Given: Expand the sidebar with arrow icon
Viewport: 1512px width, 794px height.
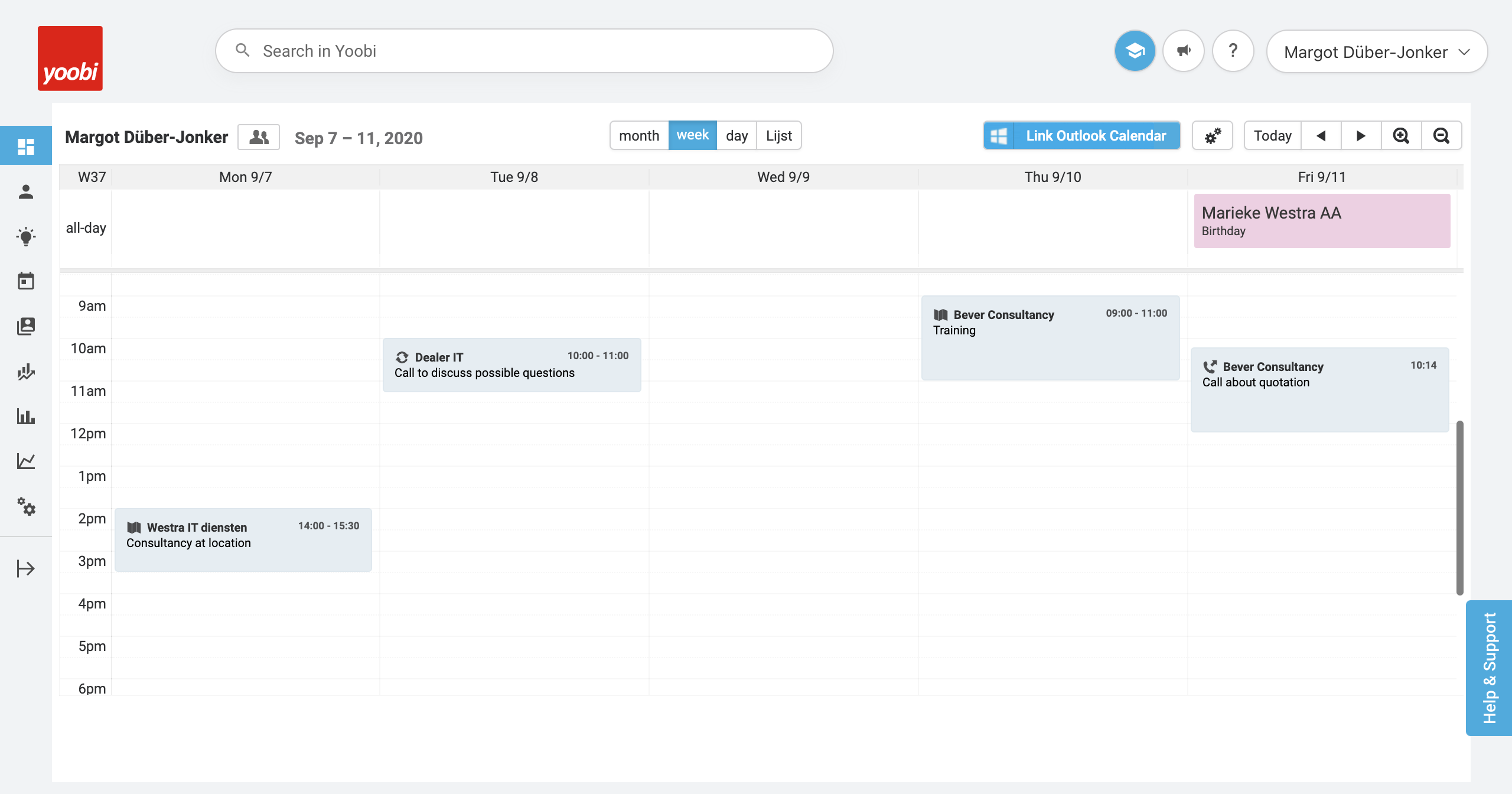Looking at the screenshot, I should pos(26,568).
